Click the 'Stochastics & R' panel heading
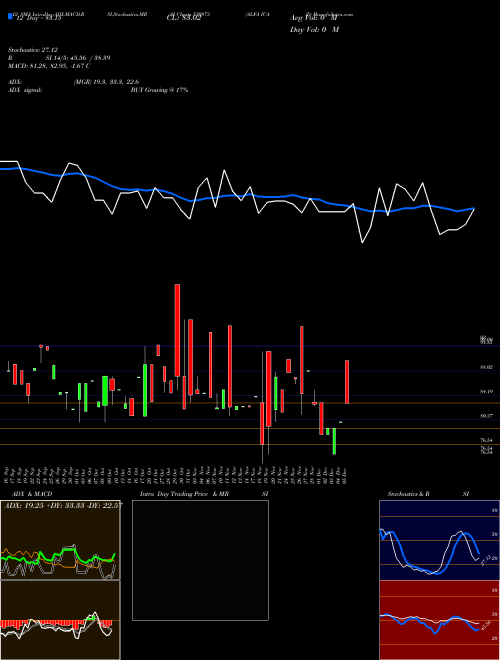This screenshot has width=500, height=660. click(409, 494)
